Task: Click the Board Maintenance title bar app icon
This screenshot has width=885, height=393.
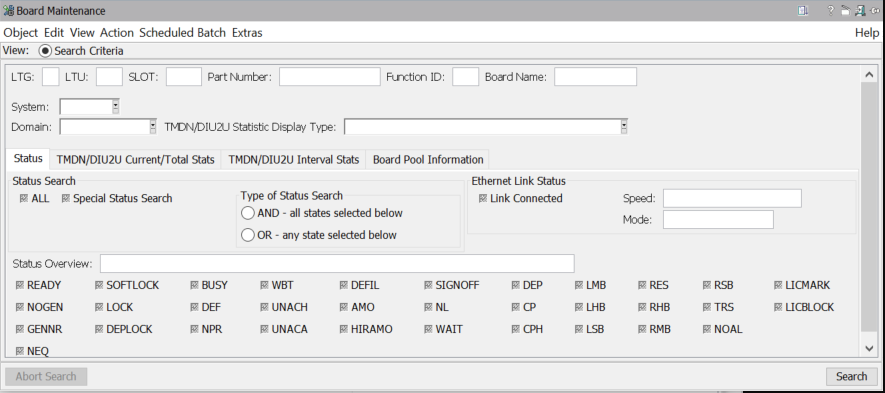Action: [8, 11]
